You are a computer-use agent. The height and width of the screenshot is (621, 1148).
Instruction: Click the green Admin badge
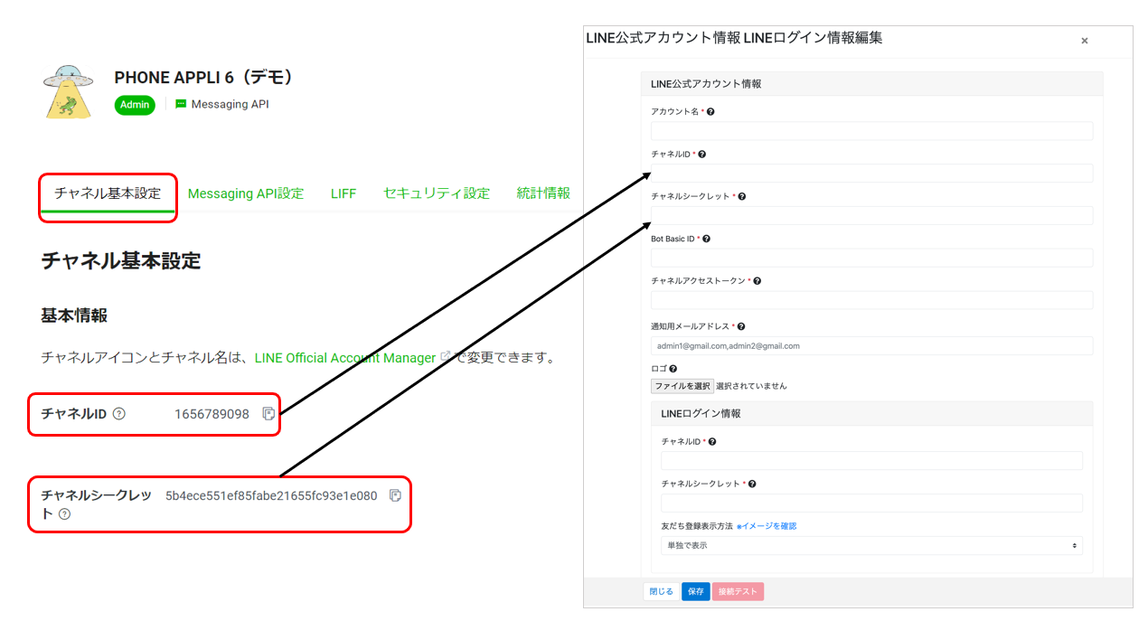click(135, 105)
